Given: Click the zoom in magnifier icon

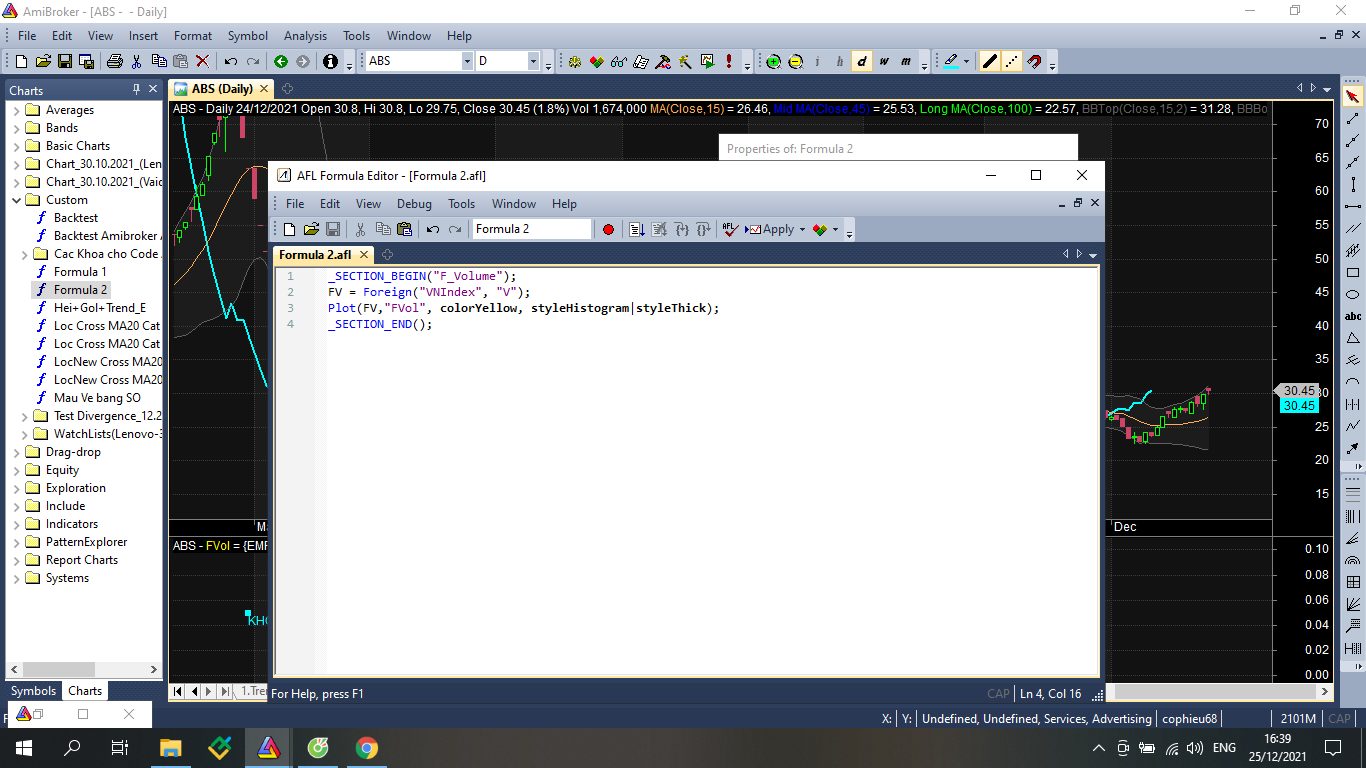Looking at the screenshot, I should tap(774, 62).
